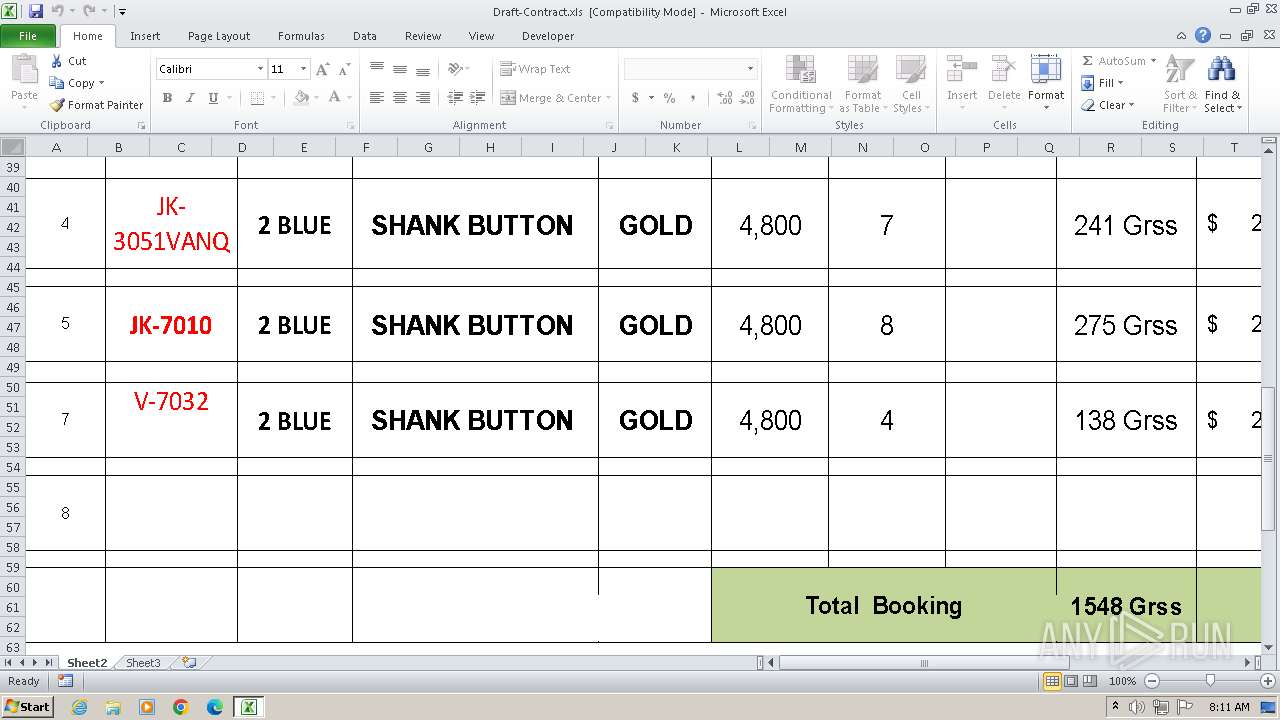
Task: Open Sort & Filter menu
Action: point(1180,84)
